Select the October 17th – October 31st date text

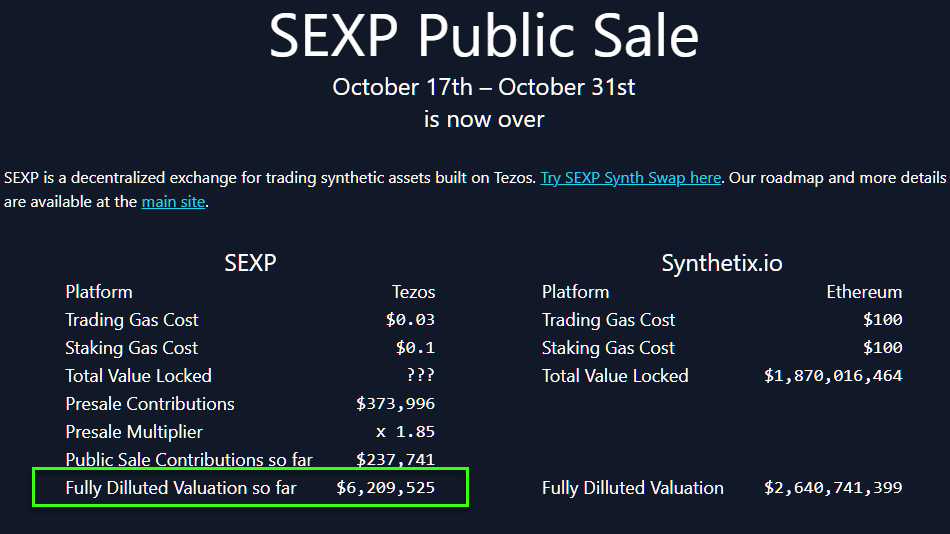pos(483,87)
